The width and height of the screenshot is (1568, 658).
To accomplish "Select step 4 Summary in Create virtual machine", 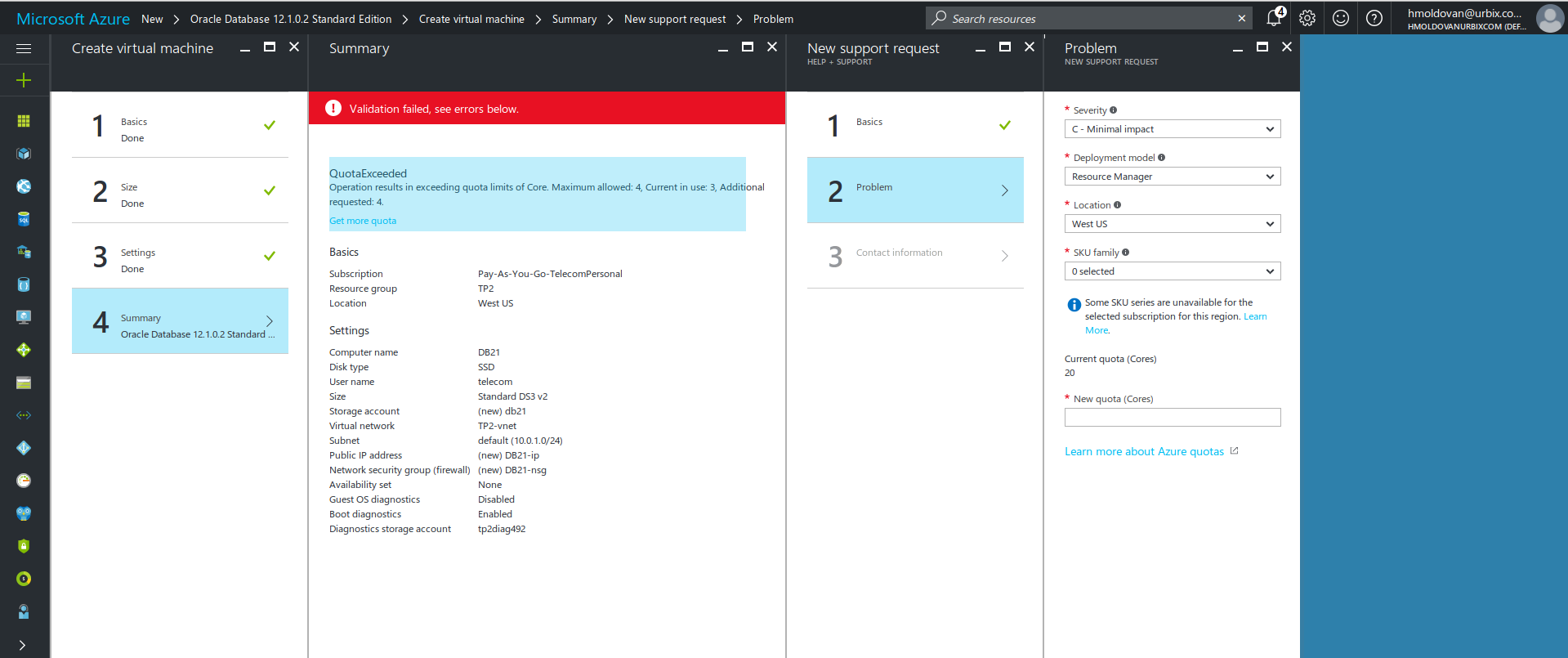I will pyautogui.click(x=180, y=321).
